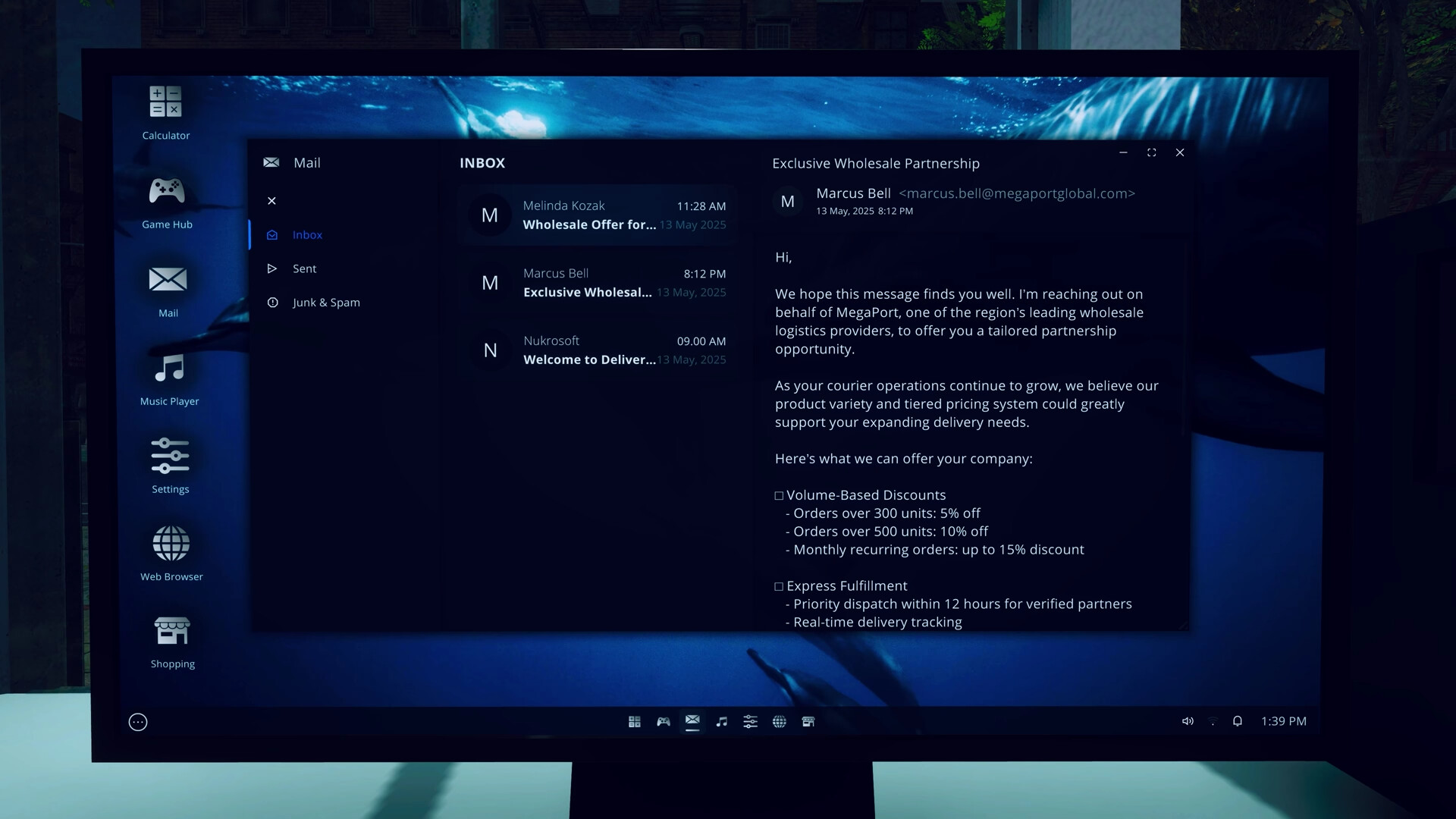Click the marcus.bell@megaportglobal.com sender address

tap(1016, 193)
